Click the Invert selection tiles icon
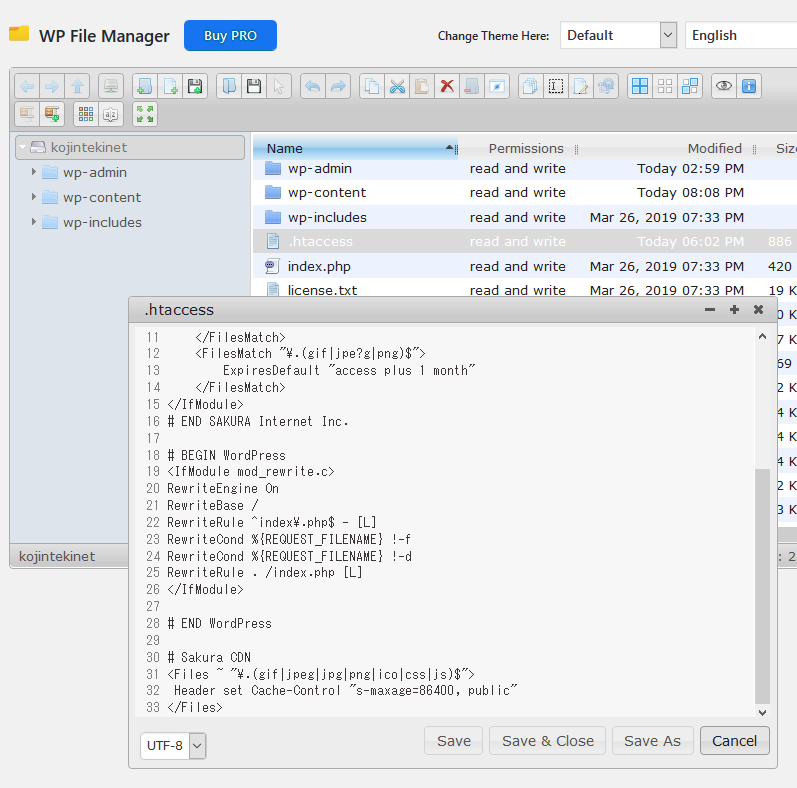 [x=690, y=86]
